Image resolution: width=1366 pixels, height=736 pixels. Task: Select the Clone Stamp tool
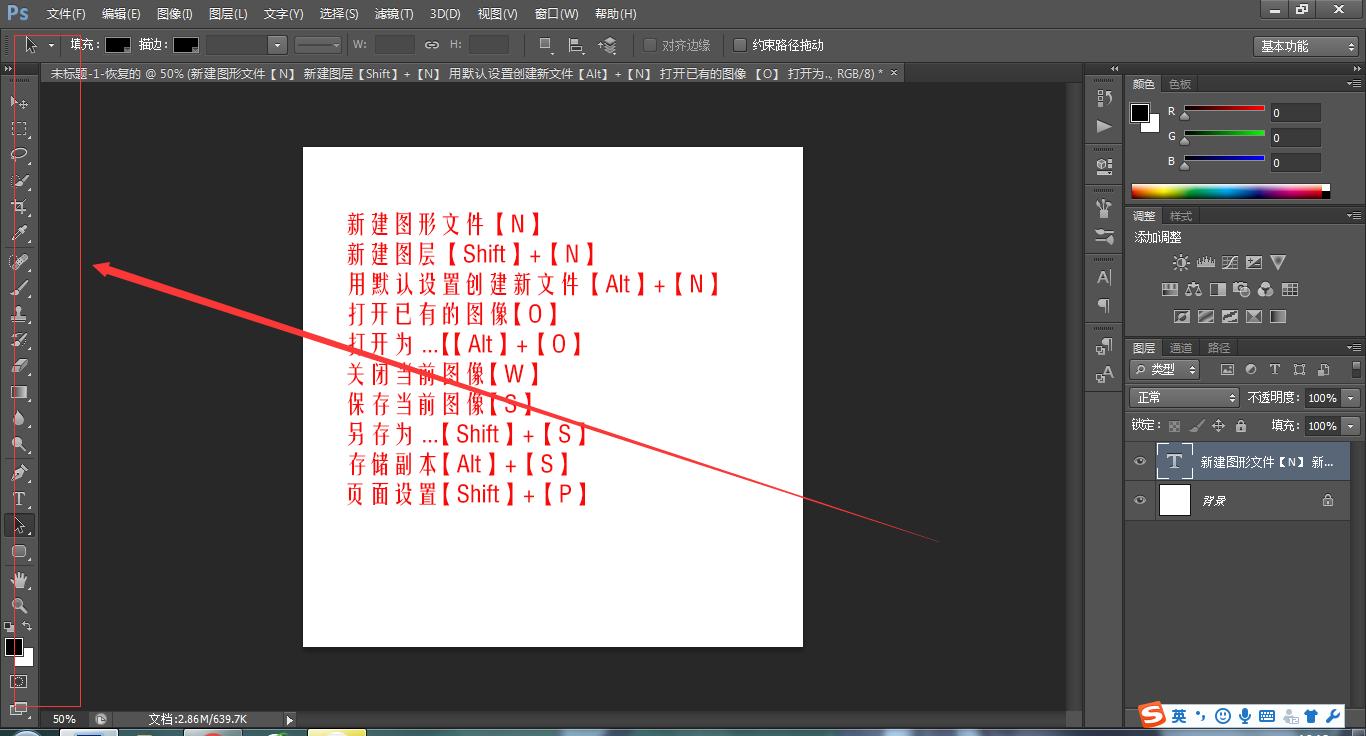[19, 314]
